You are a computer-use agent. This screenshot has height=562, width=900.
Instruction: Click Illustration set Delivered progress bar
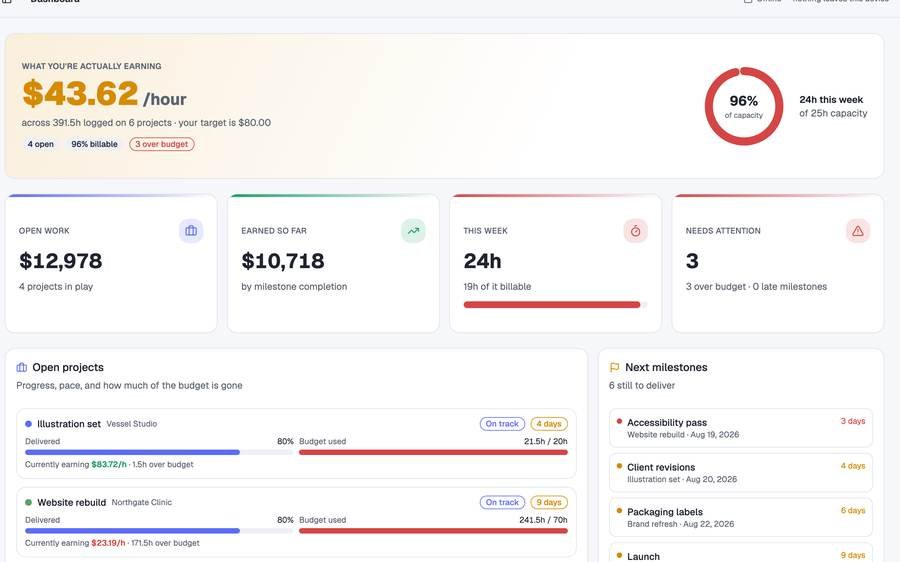pyautogui.click(x=159, y=452)
